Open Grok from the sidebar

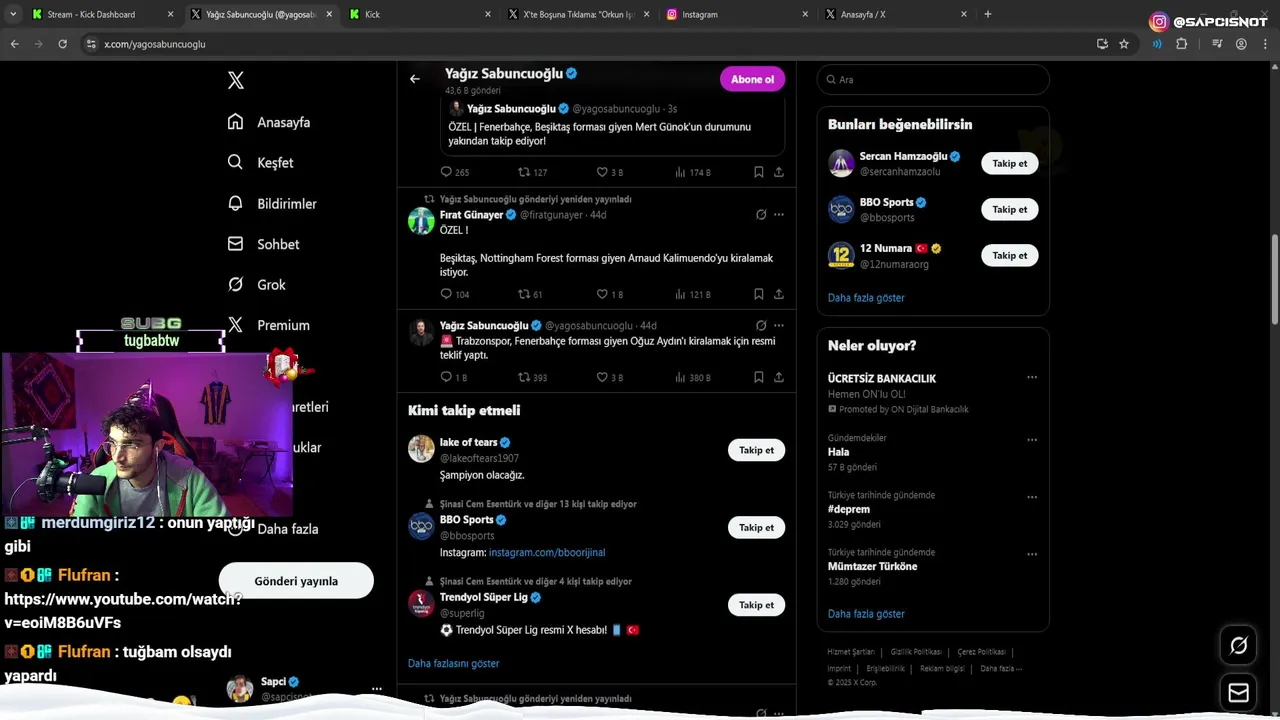(x=256, y=285)
